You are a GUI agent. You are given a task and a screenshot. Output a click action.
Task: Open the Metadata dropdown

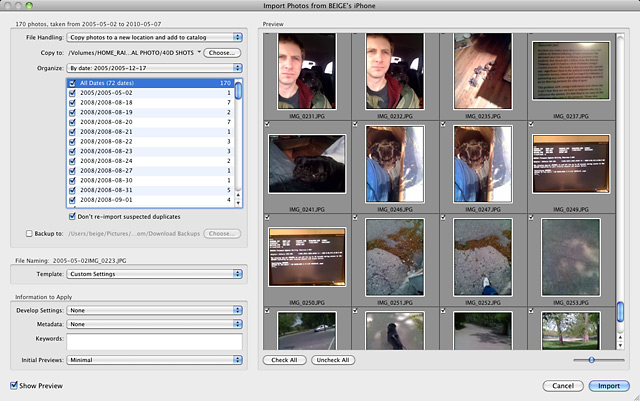(x=154, y=324)
